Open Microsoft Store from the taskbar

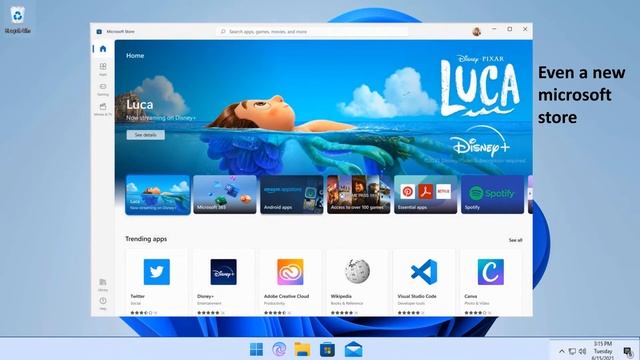[327, 349]
